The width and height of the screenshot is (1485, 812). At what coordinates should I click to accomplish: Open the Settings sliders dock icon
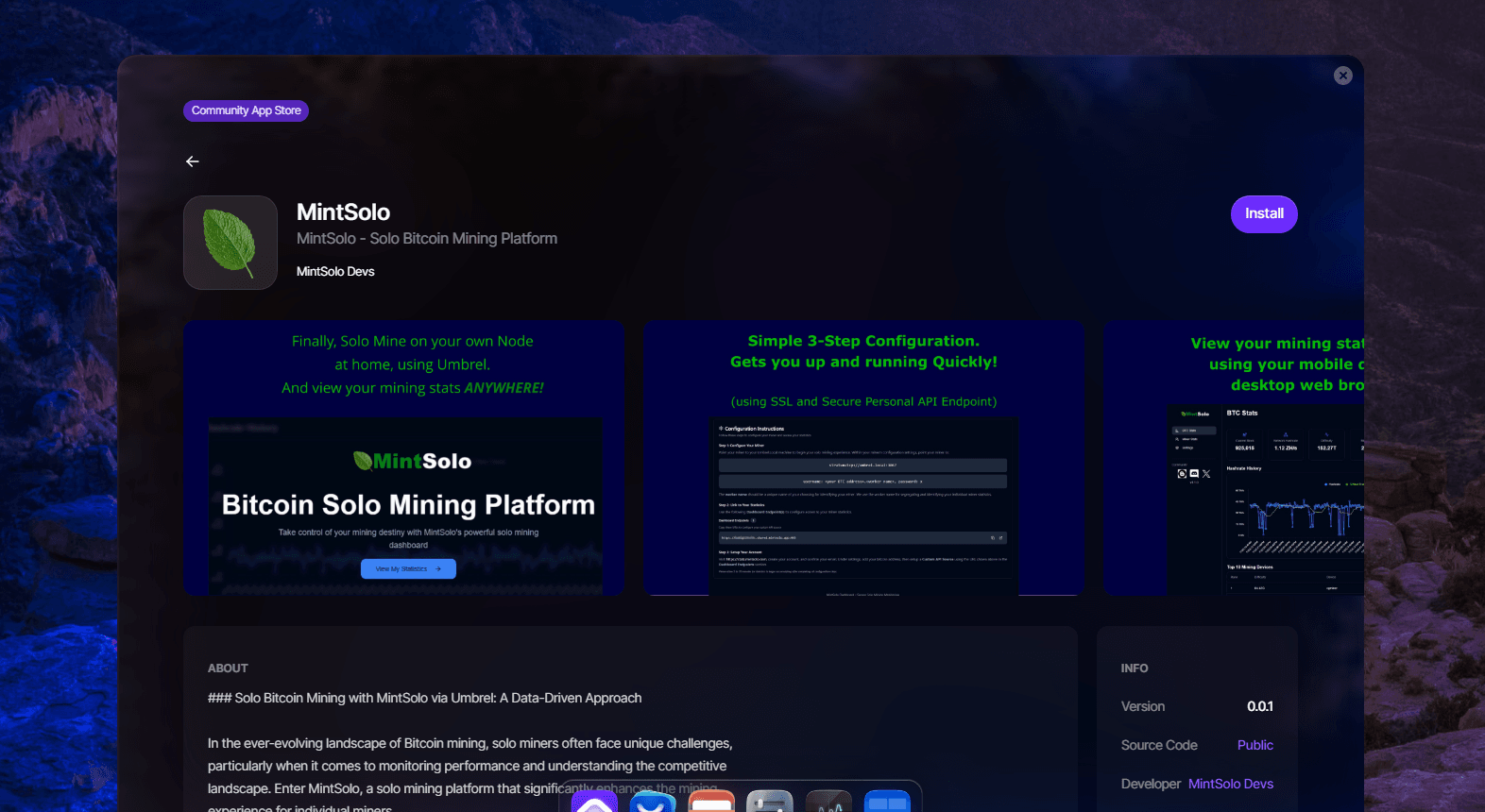[x=770, y=803]
